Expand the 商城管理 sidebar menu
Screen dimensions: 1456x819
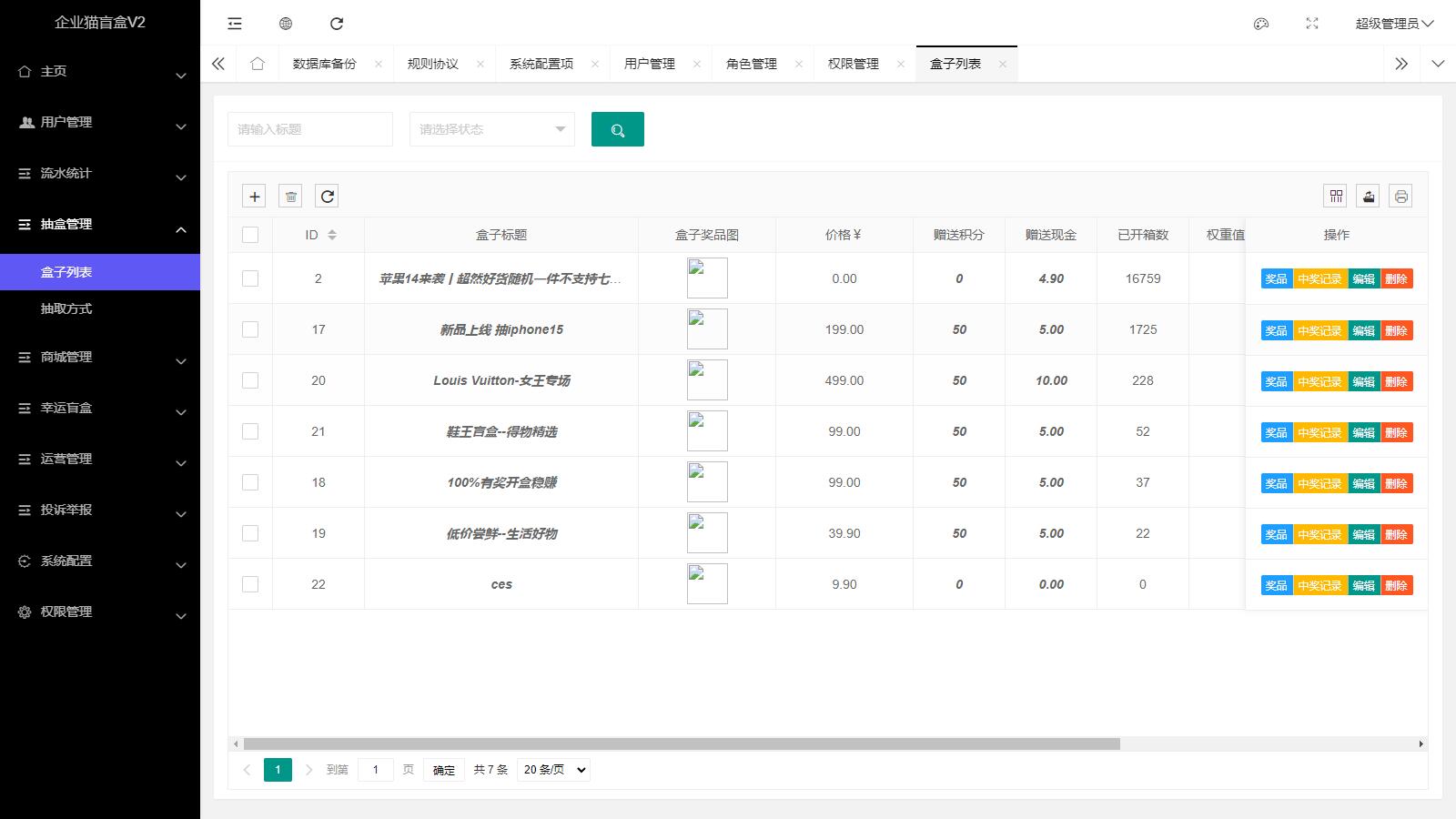coord(100,358)
